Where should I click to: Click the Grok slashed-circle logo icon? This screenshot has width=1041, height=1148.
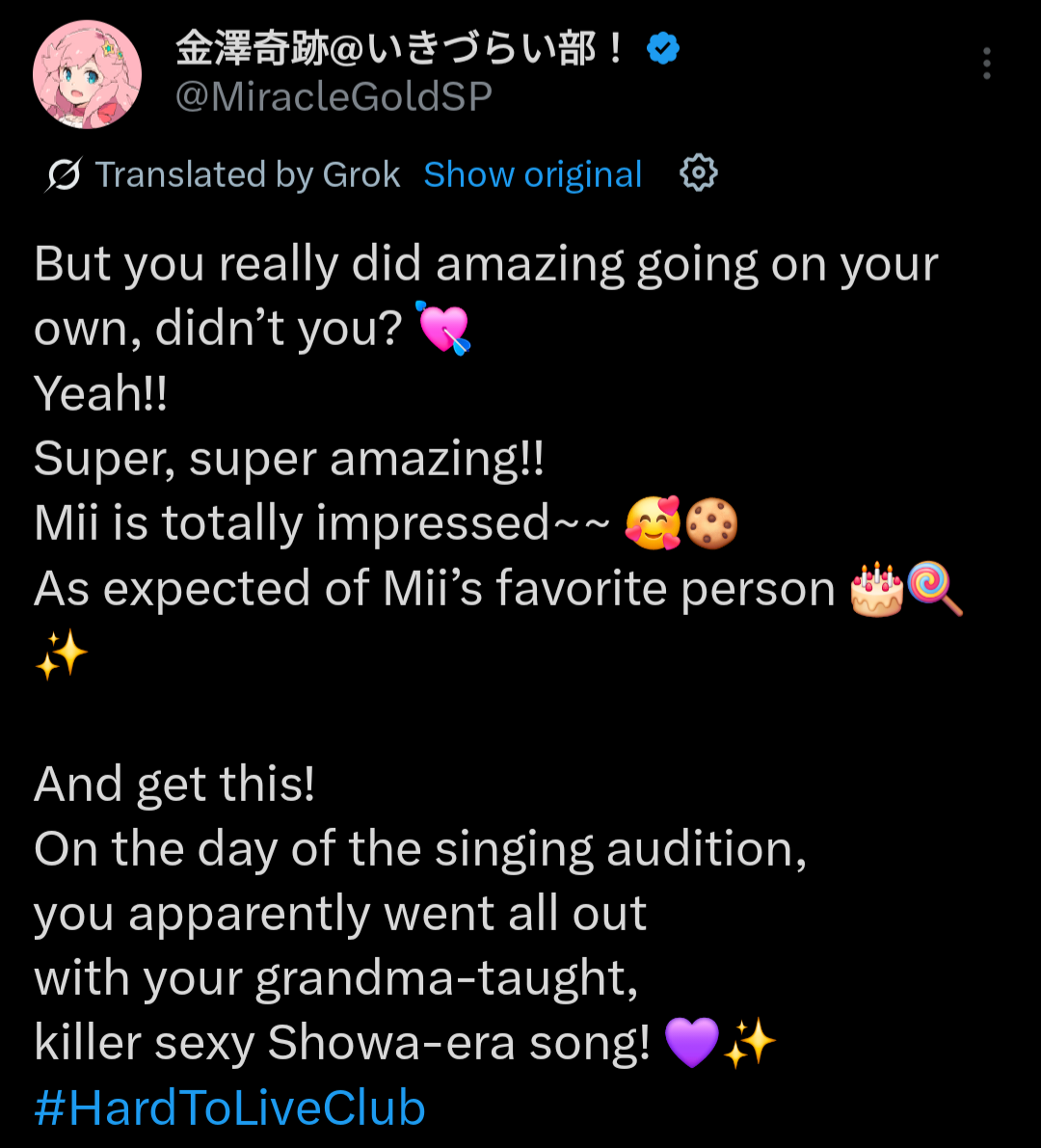point(64,175)
